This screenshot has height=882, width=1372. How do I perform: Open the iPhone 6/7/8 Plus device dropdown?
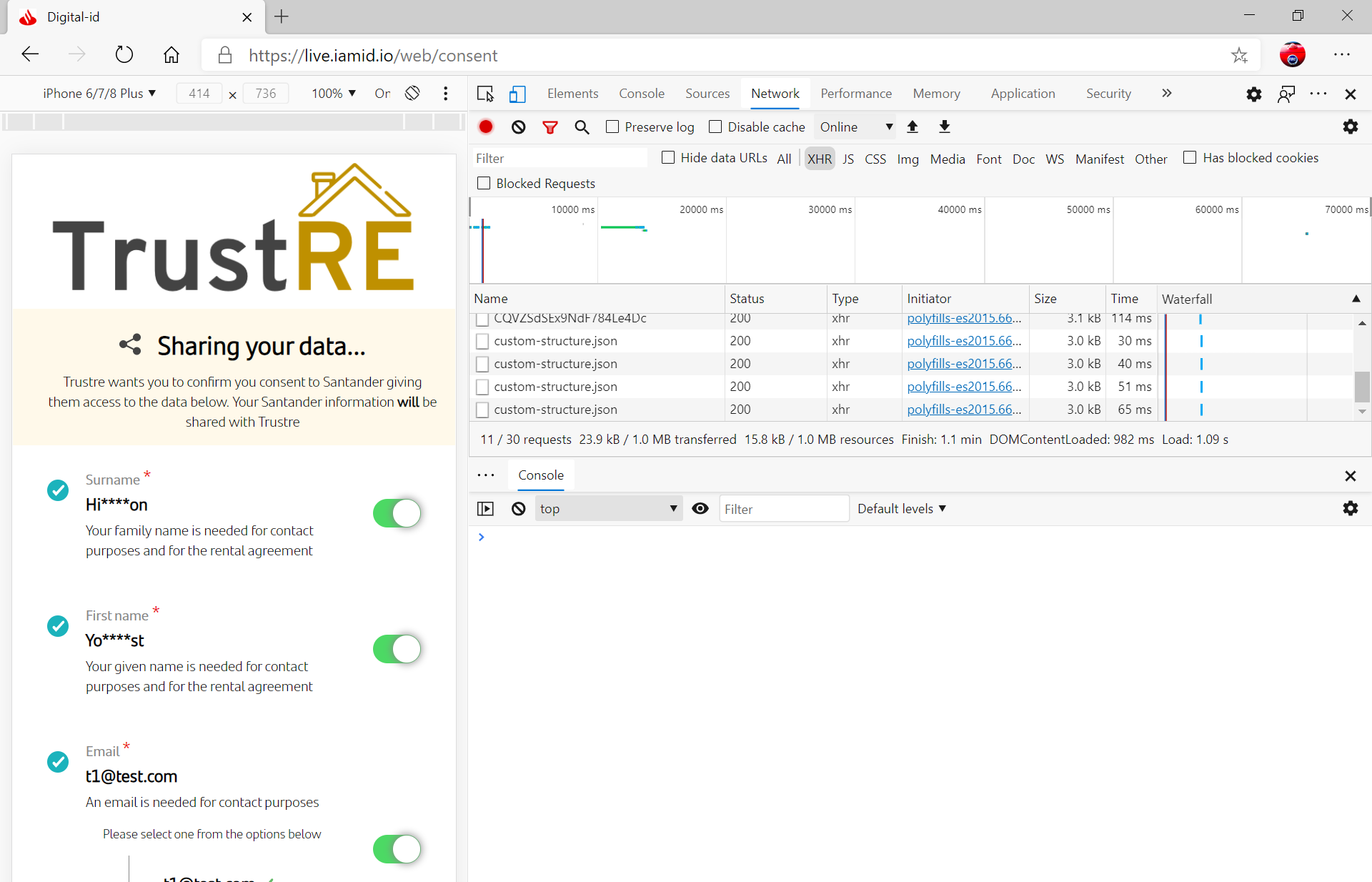(x=99, y=94)
